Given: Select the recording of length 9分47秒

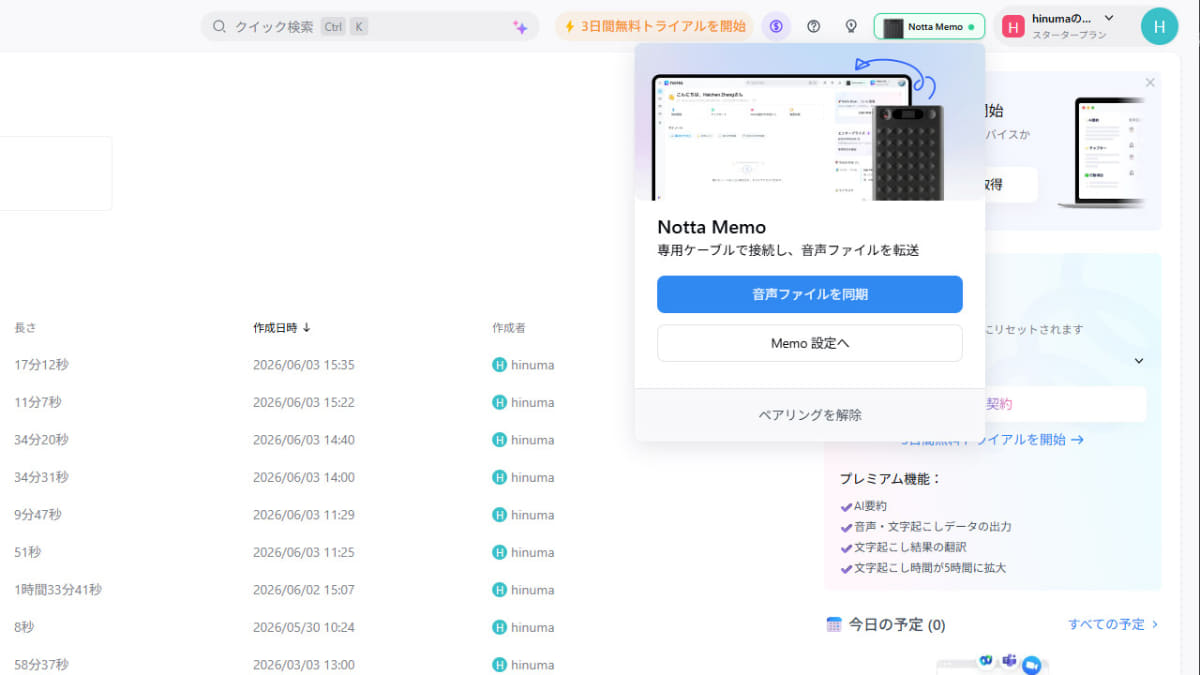Looking at the screenshot, I should (x=37, y=515).
